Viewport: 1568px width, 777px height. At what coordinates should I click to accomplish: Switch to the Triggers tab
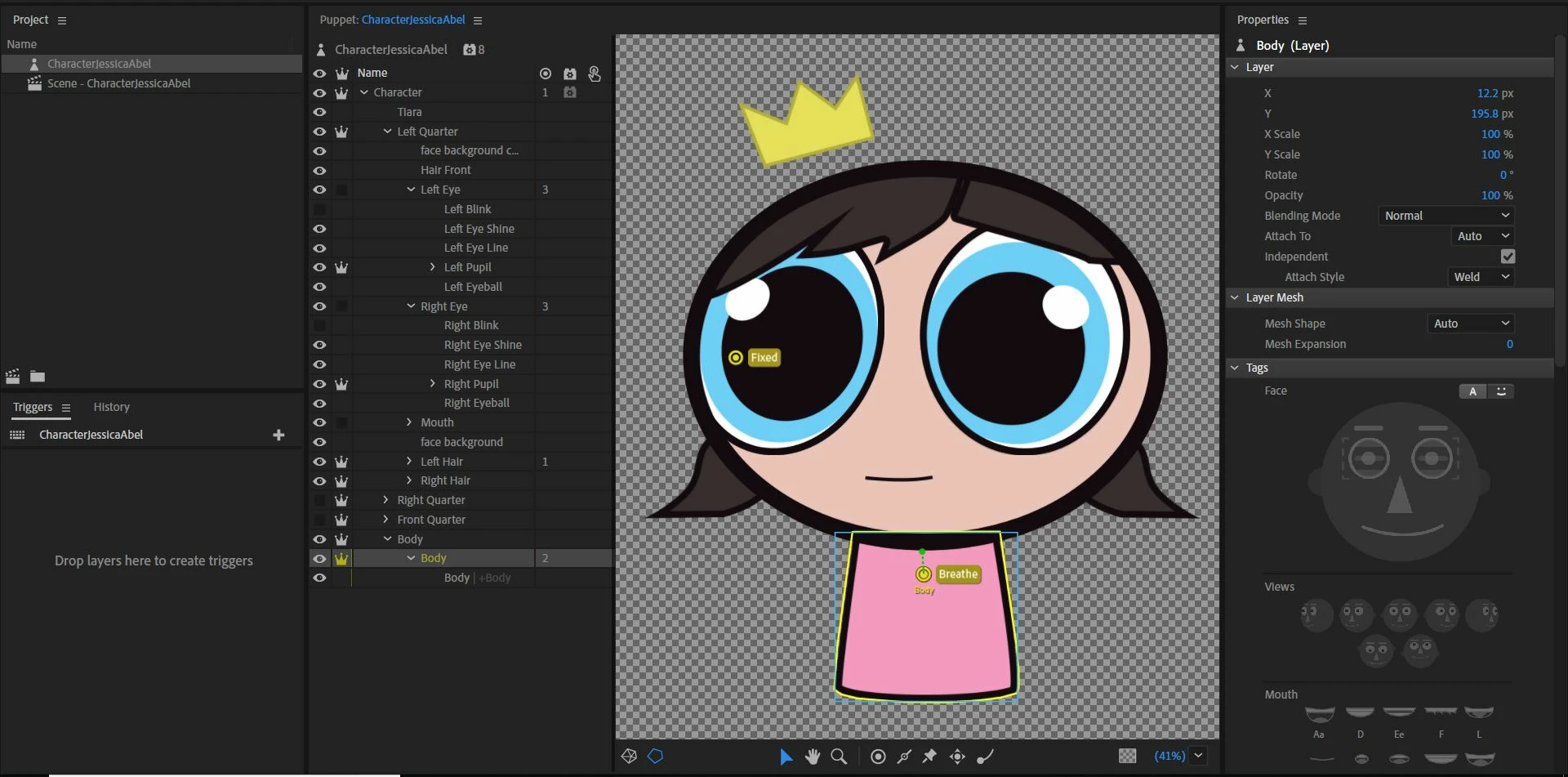coord(33,407)
